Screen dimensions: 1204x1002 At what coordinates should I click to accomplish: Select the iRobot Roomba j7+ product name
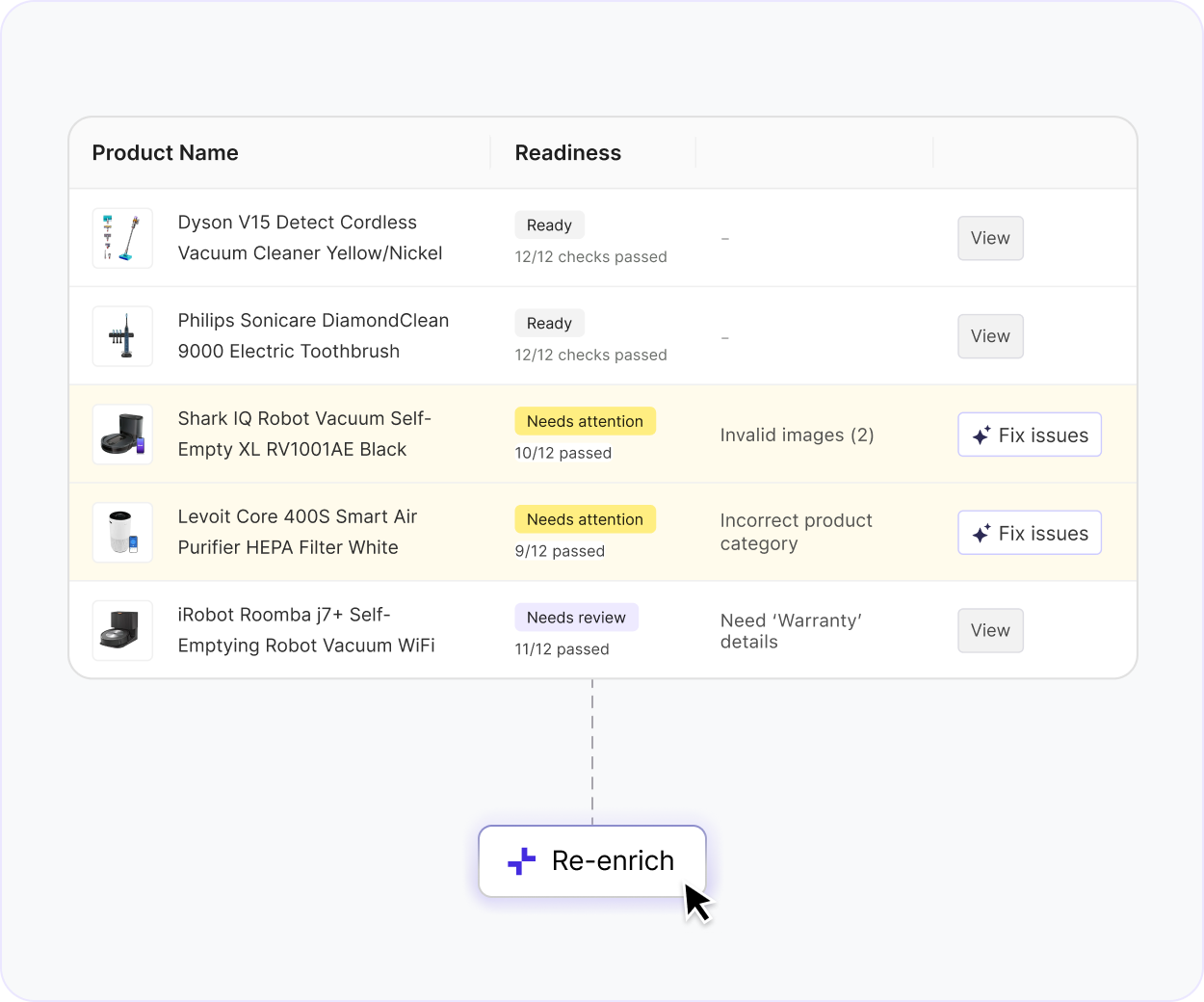(306, 630)
